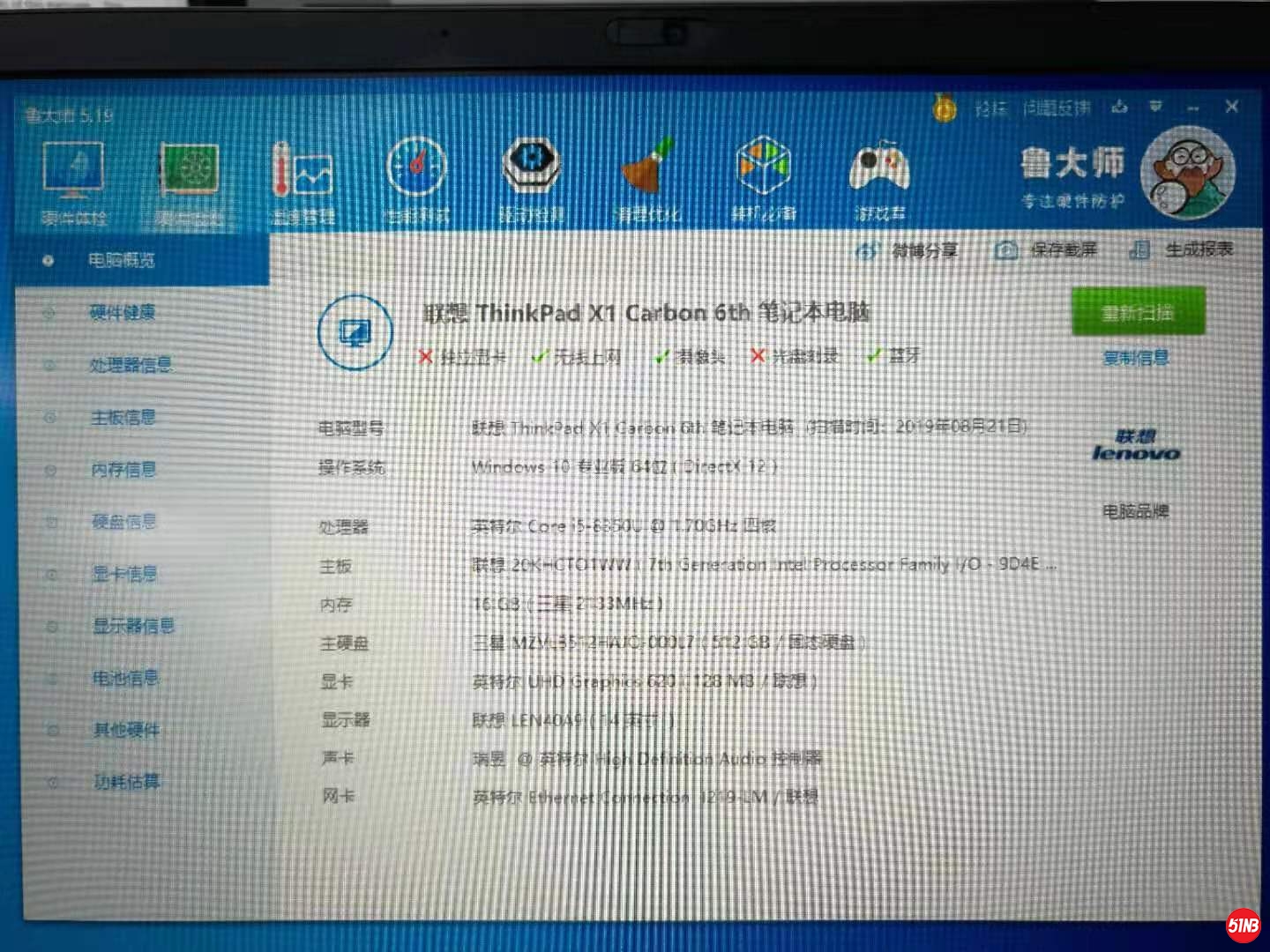Share via 微博分享 button
The height and width of the screenshot is (952, 1270).
(908, 251)
